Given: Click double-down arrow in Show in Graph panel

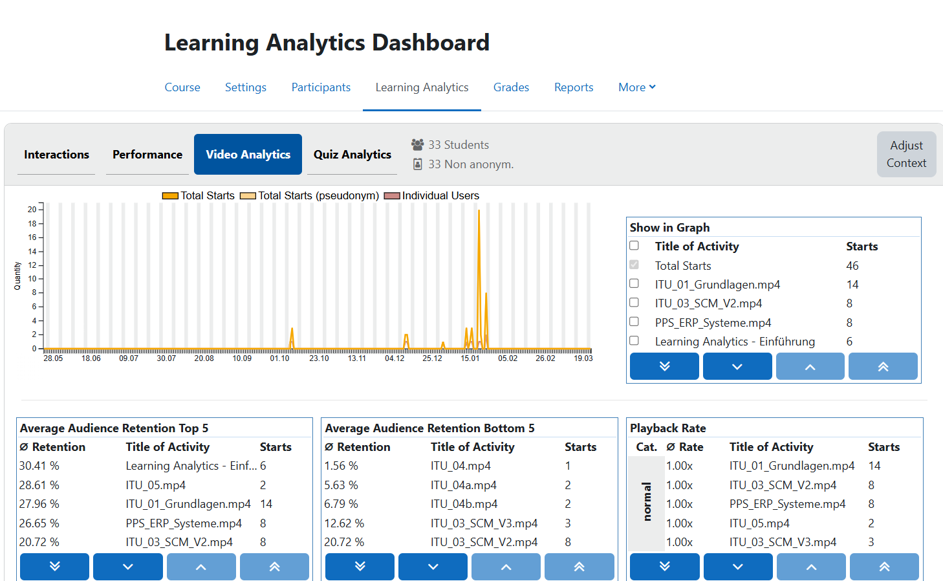Looking at the screenshot, I should coord(664,366).
